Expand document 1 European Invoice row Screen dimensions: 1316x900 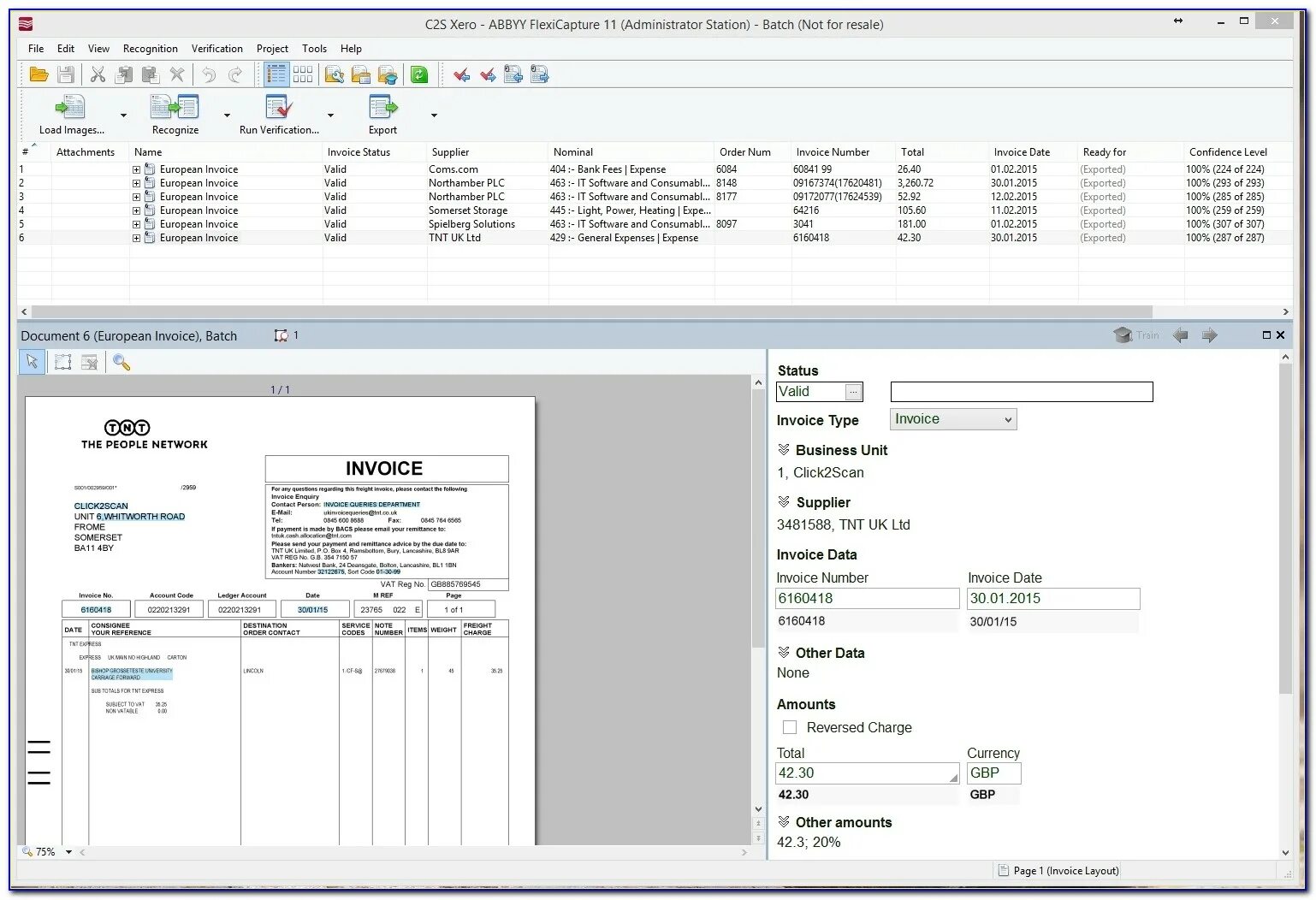(136, 169)
